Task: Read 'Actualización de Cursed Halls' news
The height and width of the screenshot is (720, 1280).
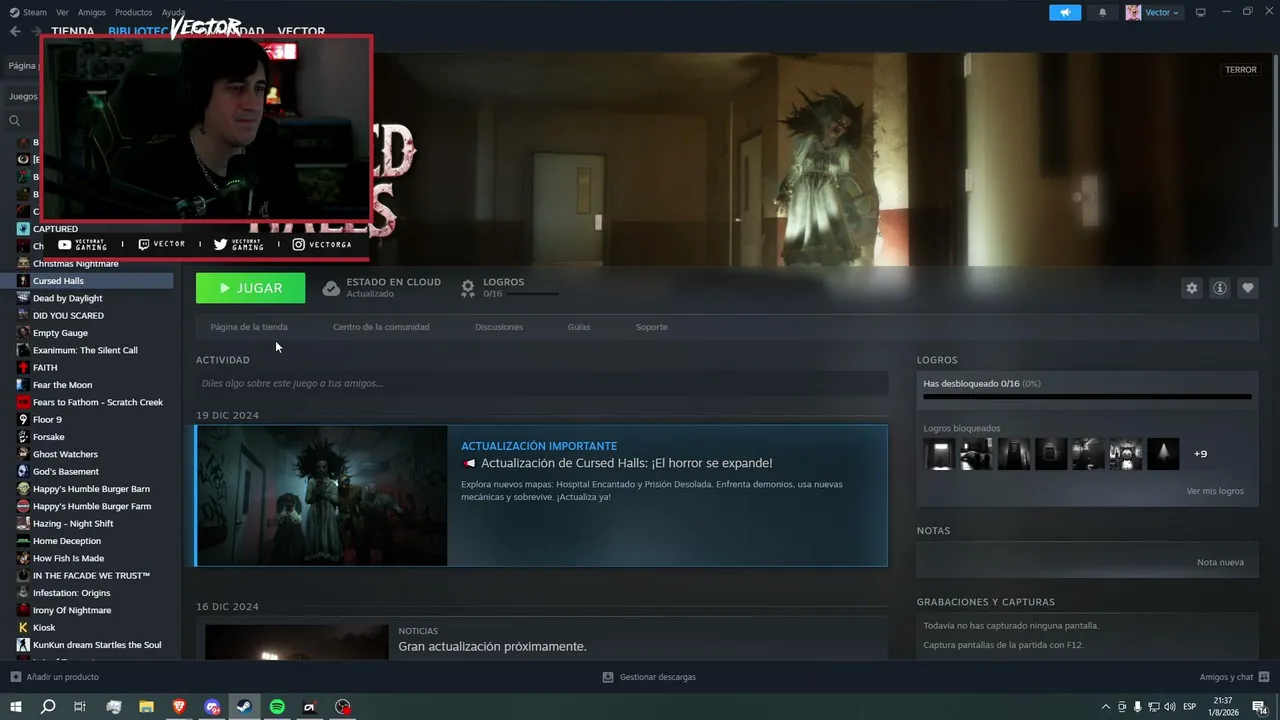Action: pyautogui.click(x=626, y=463)
